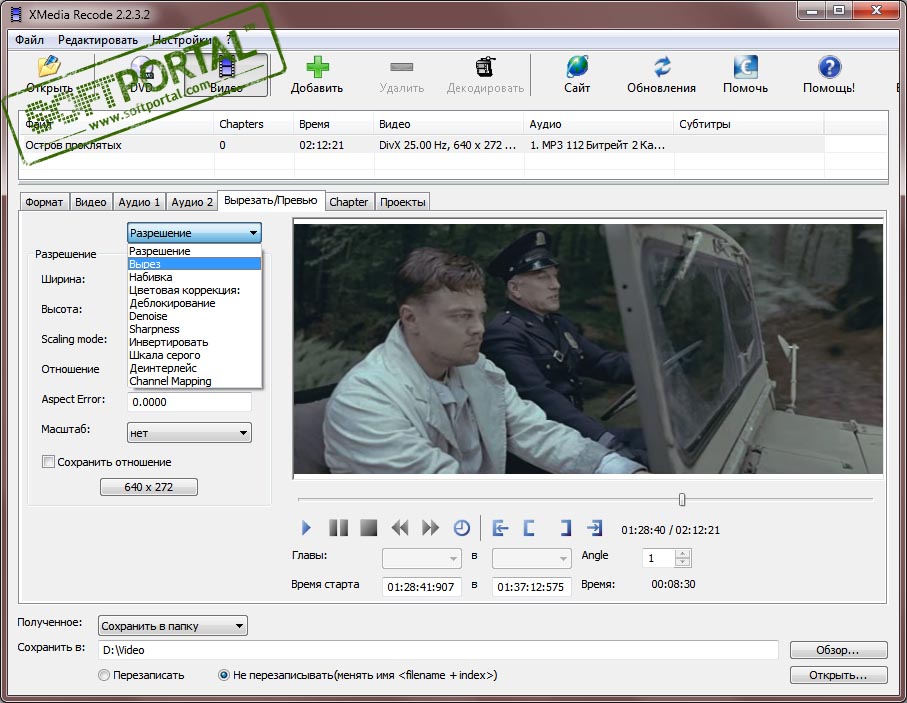Click the Обзор... browse button
Image resolution: width=907 pixels, height=703 pixels.
[838, 650]
